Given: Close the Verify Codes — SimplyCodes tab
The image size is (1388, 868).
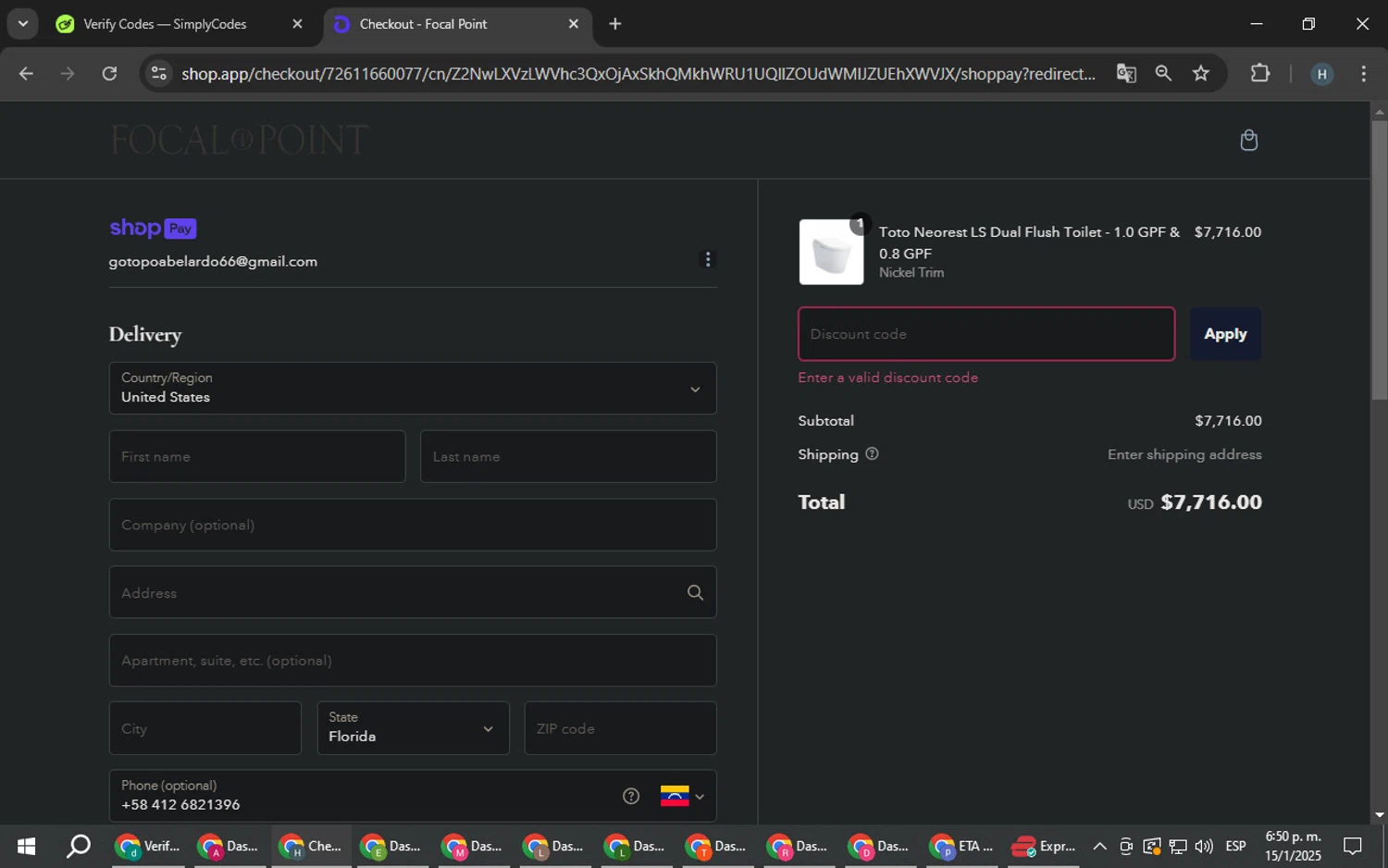Looking at the screenshot, I should coord(297,24).
